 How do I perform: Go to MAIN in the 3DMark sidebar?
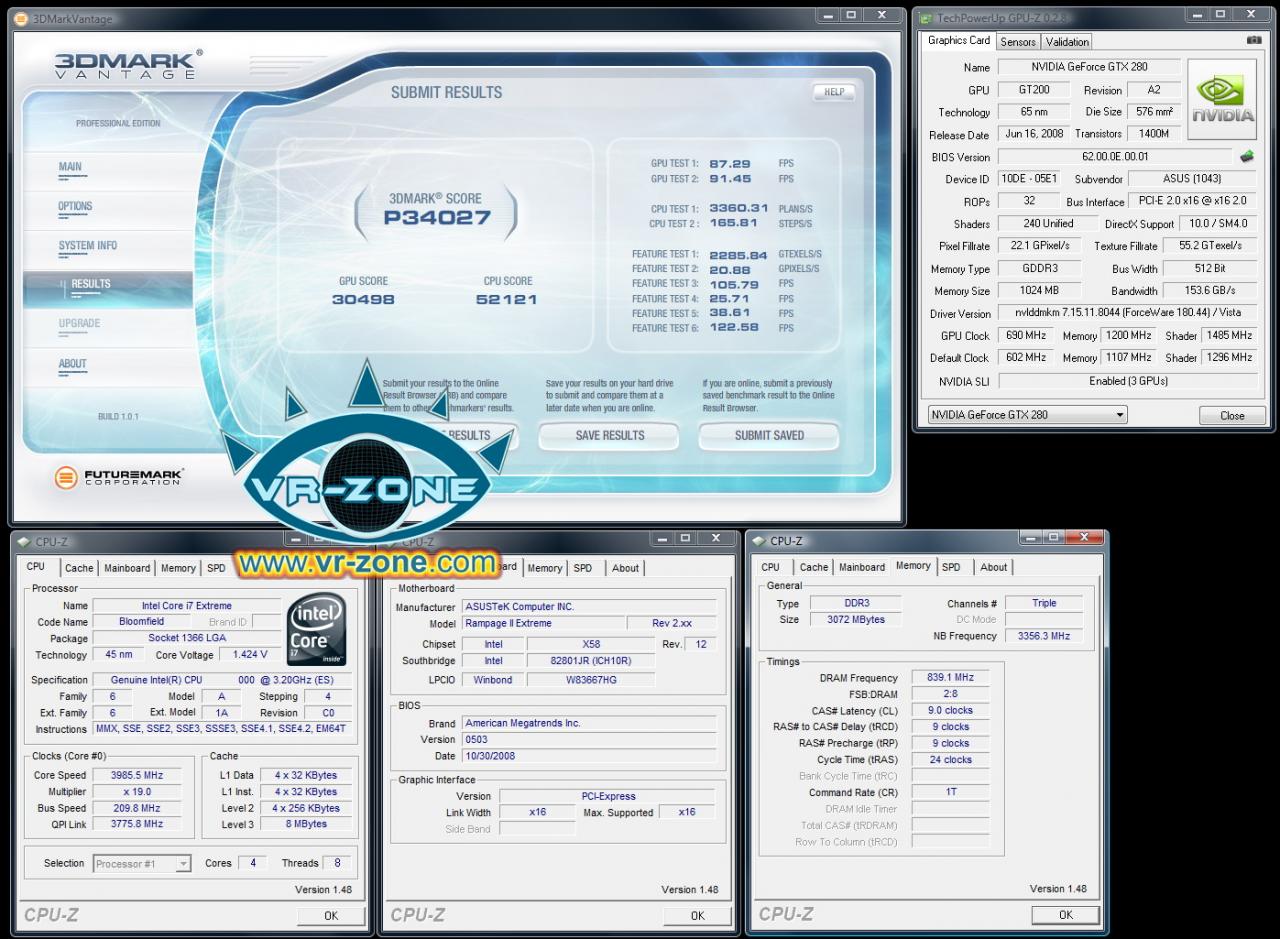point(70,167)
